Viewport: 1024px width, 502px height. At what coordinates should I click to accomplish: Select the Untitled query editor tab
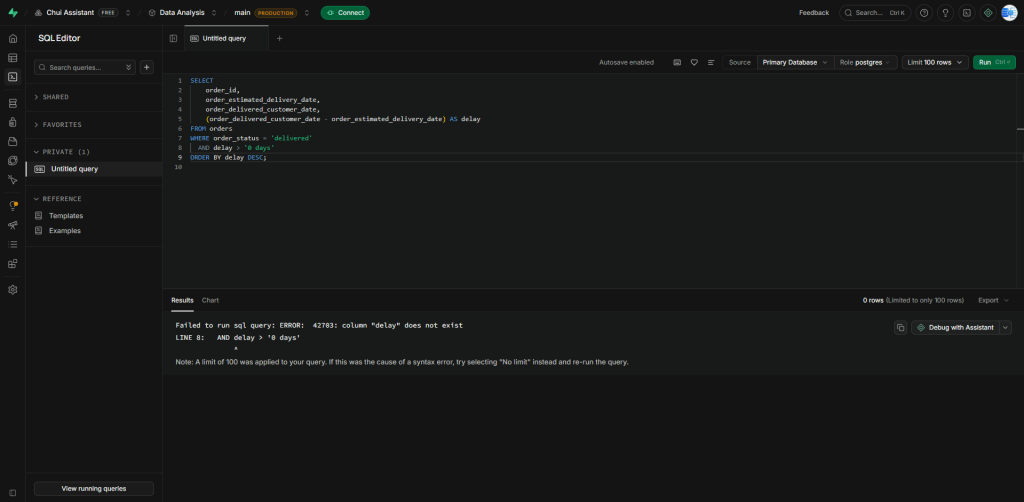(226, 39)
